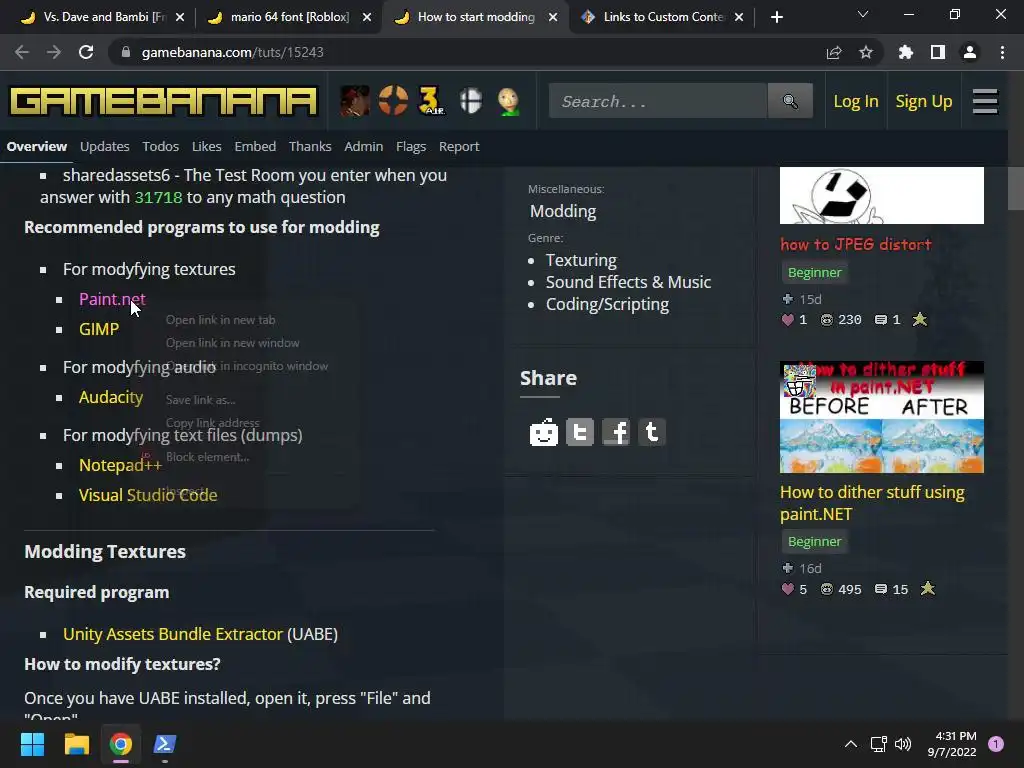
Task: Go back to previous page
Action: click(22, 52)
